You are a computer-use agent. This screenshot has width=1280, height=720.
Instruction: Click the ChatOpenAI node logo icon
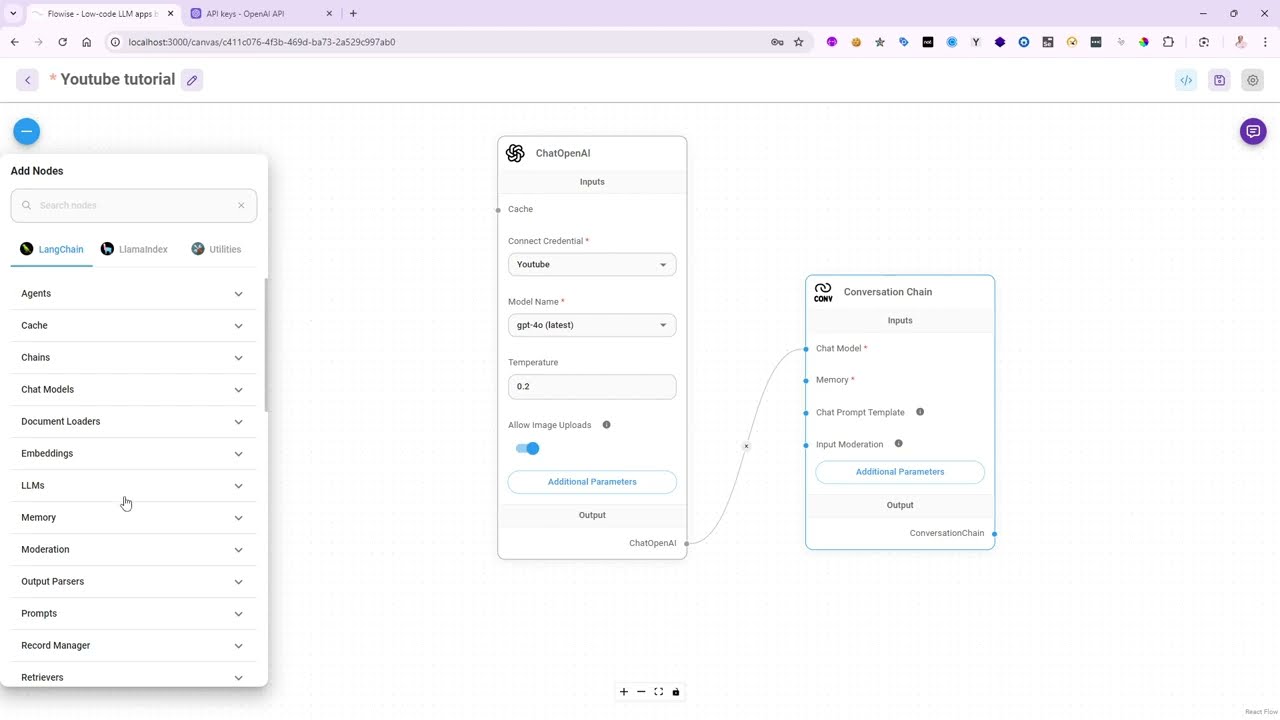515,153
